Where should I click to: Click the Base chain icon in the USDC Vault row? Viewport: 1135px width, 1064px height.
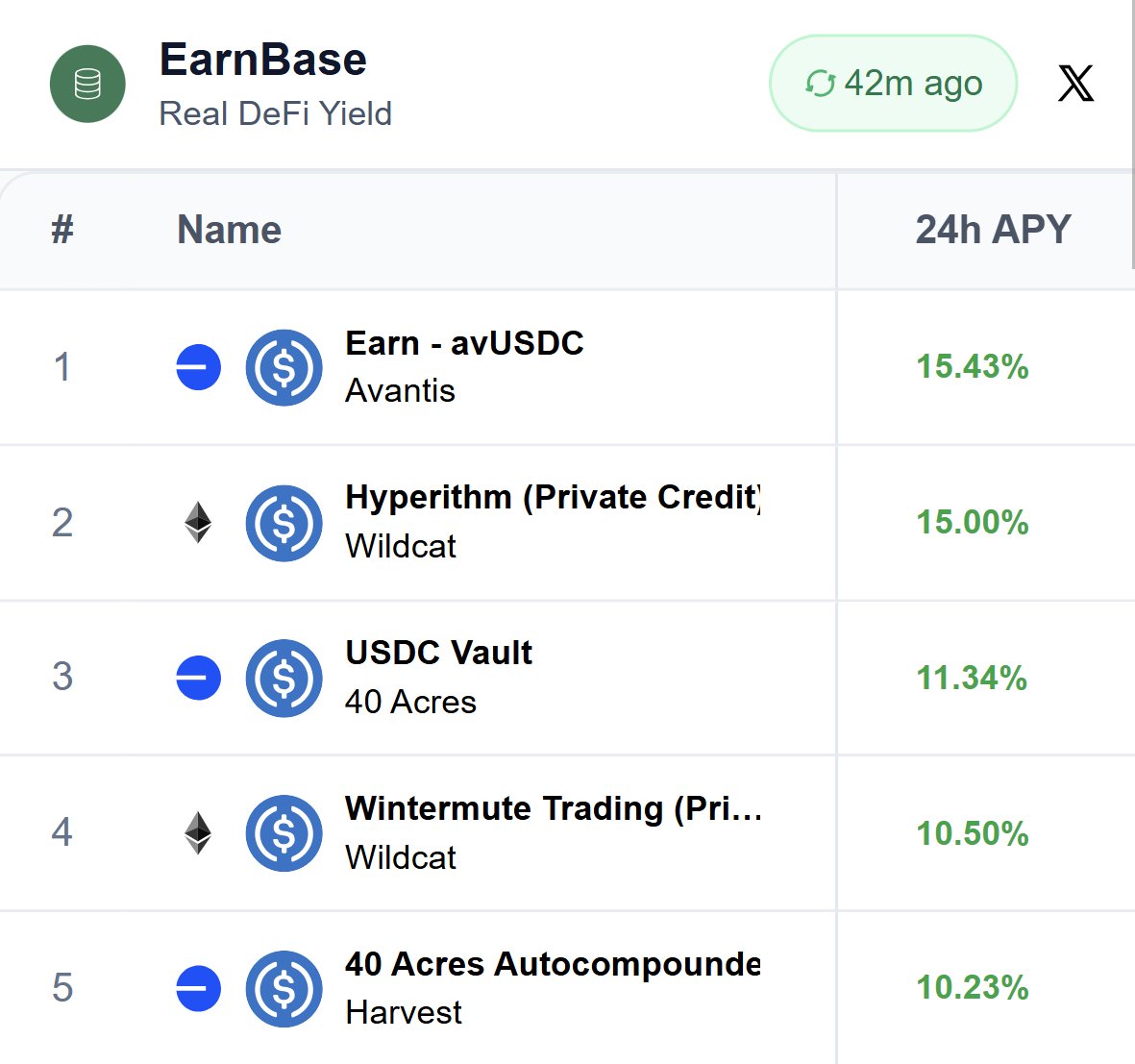(198, 678)
